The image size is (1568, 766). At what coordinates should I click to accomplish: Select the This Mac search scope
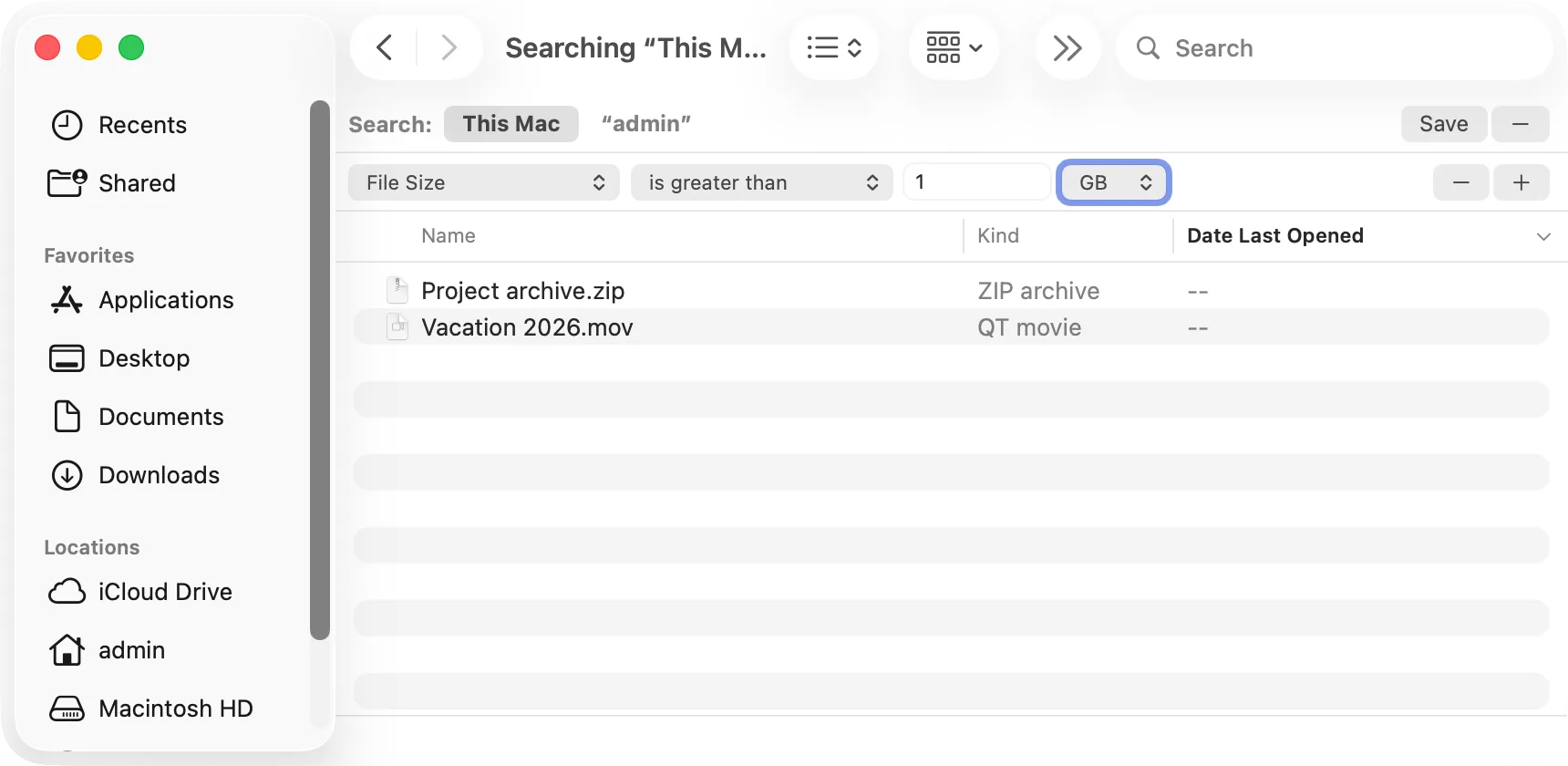coord(511,124)
